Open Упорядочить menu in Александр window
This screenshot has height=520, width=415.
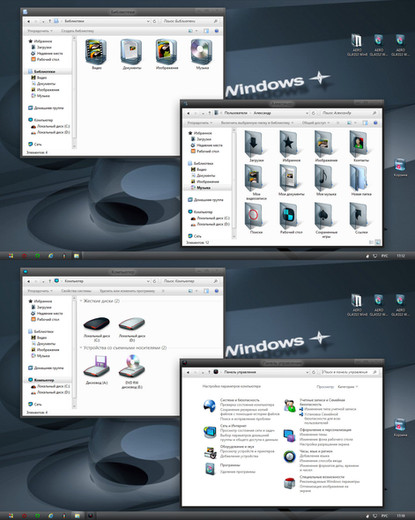point(200,123)
